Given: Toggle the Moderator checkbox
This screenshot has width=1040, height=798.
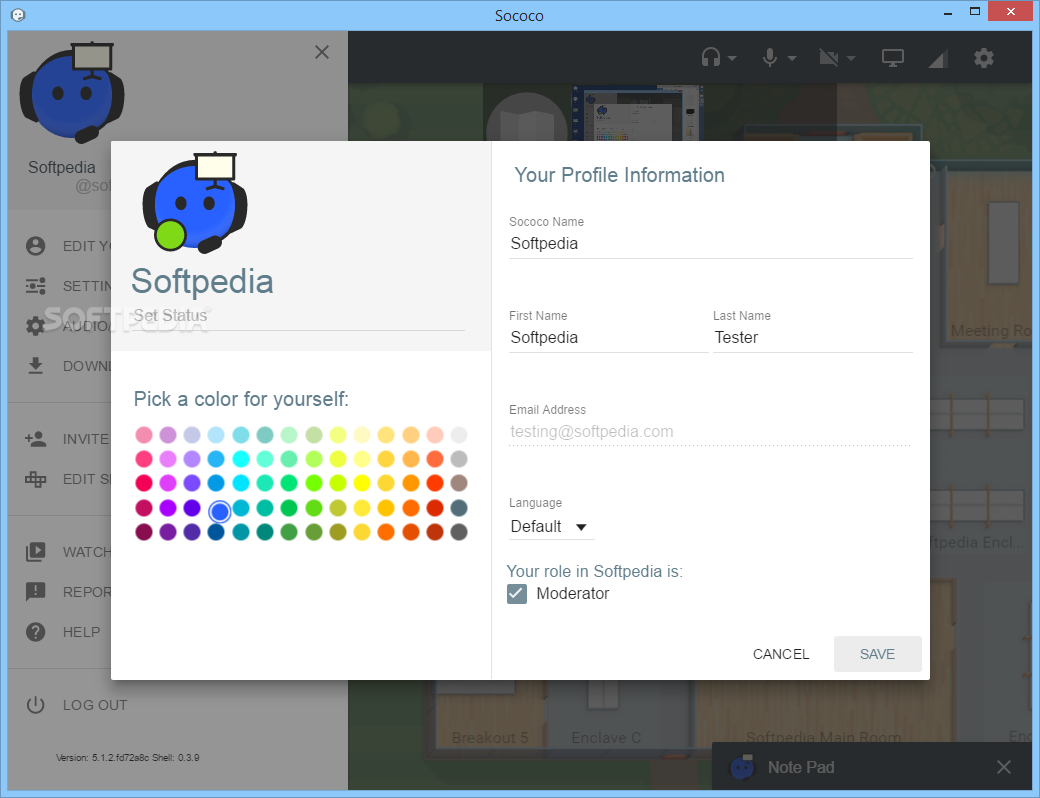Looking at the screenshot, I should pyautogui.click(x=517, y=594).
